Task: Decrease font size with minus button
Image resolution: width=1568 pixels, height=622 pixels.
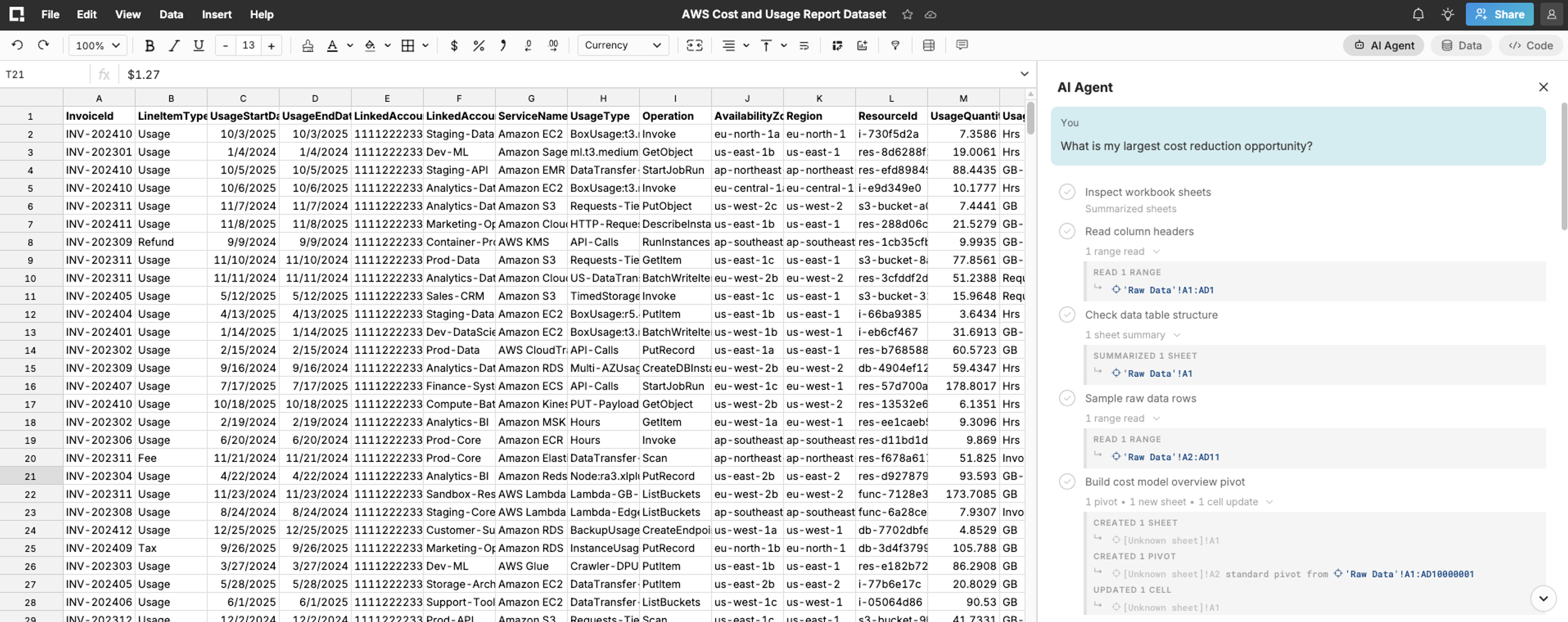Action: pos(225,45)
